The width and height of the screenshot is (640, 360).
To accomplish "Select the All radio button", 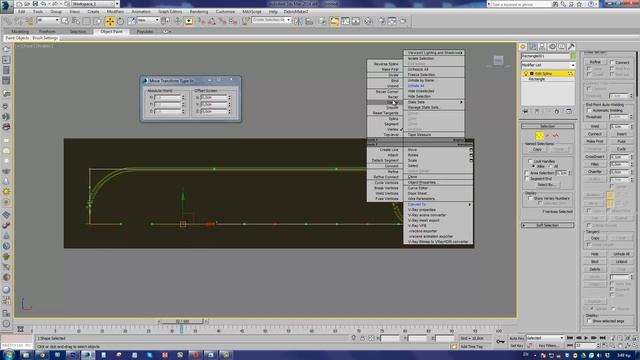I will click(x=550, y=167).
